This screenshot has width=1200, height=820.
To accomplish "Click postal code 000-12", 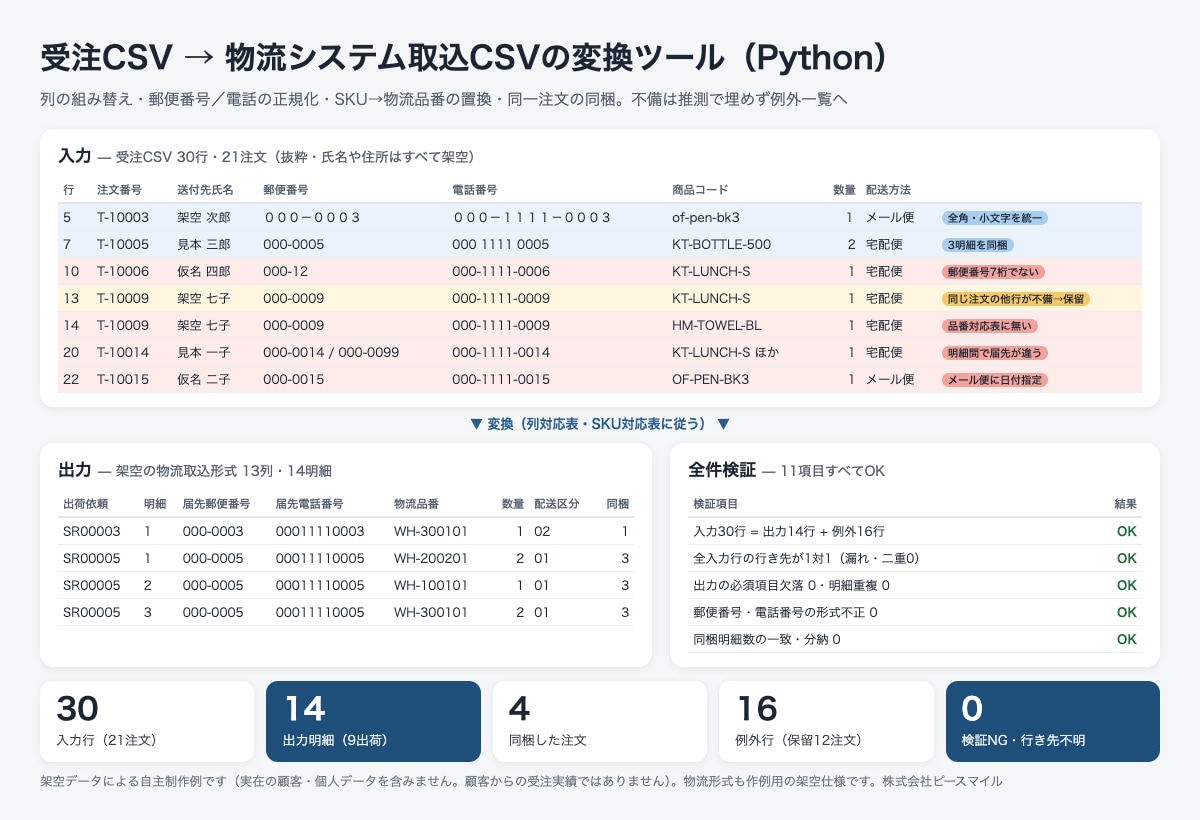I will [285, 271].
